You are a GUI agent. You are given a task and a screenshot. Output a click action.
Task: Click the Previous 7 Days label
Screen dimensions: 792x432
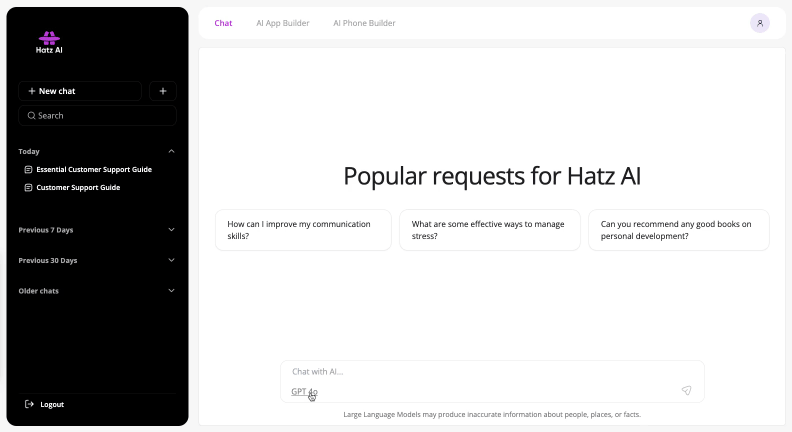point(46,230)
